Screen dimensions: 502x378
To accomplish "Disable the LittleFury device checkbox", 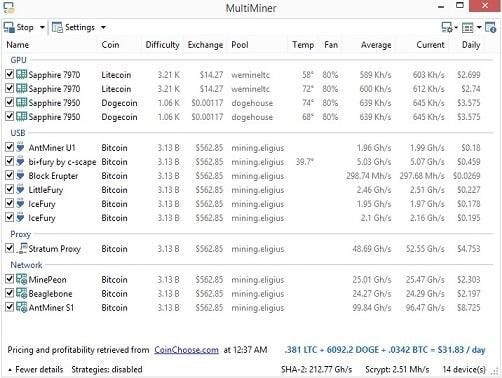I will point(10,189).
